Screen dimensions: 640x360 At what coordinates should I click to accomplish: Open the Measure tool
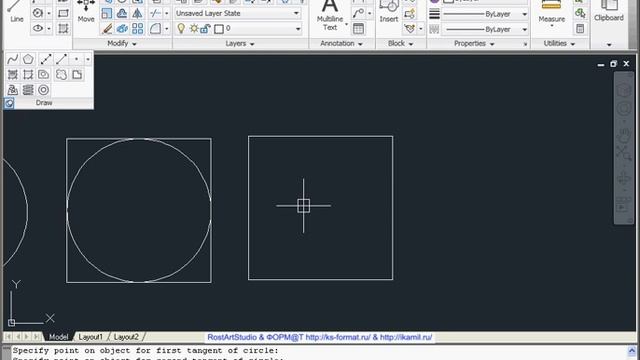point(551,11)
